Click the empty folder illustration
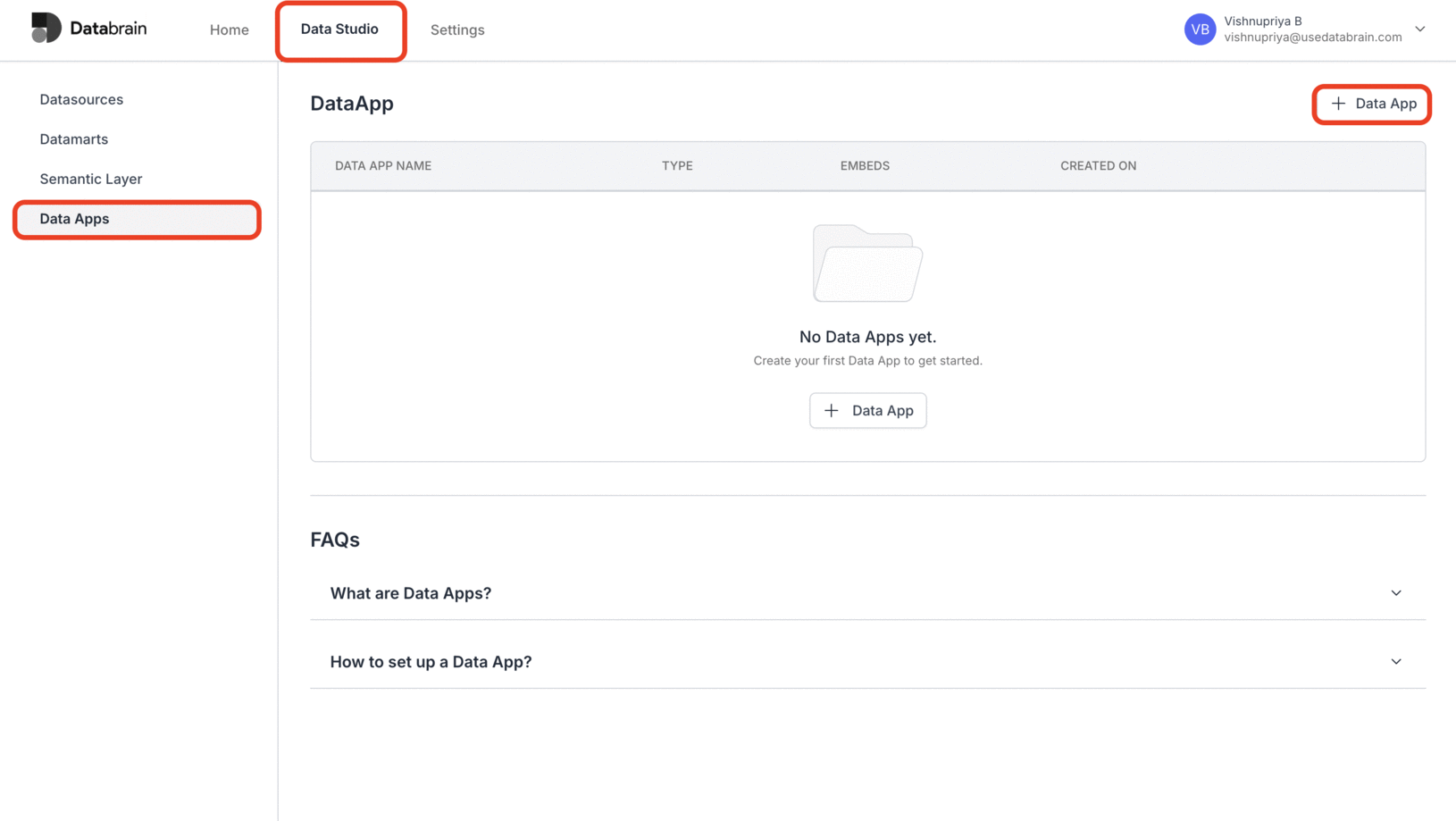The width and height of the screenshot is (1456, 821). click(x=867, y=264)
